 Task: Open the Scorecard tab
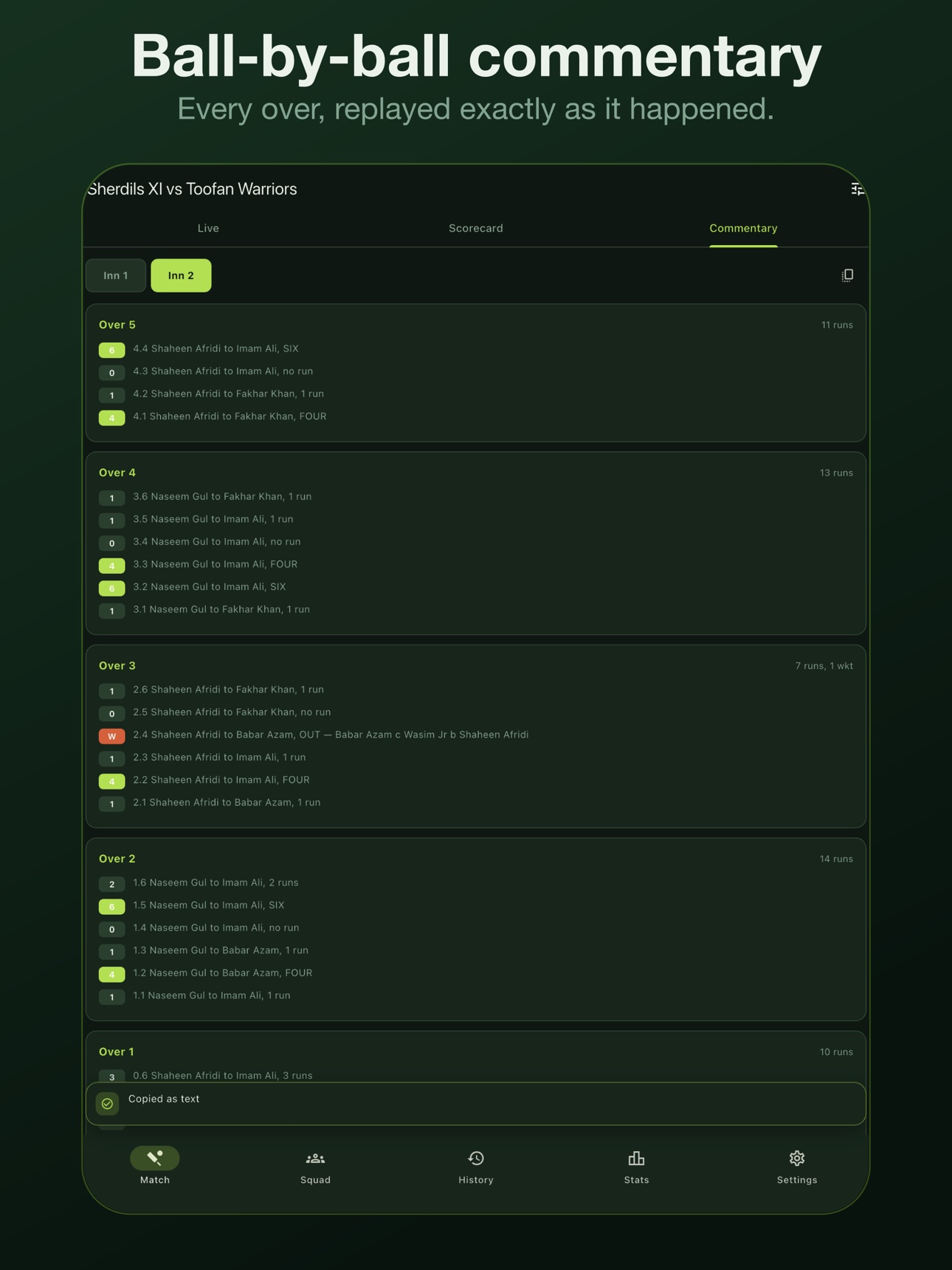click(476, 228)
